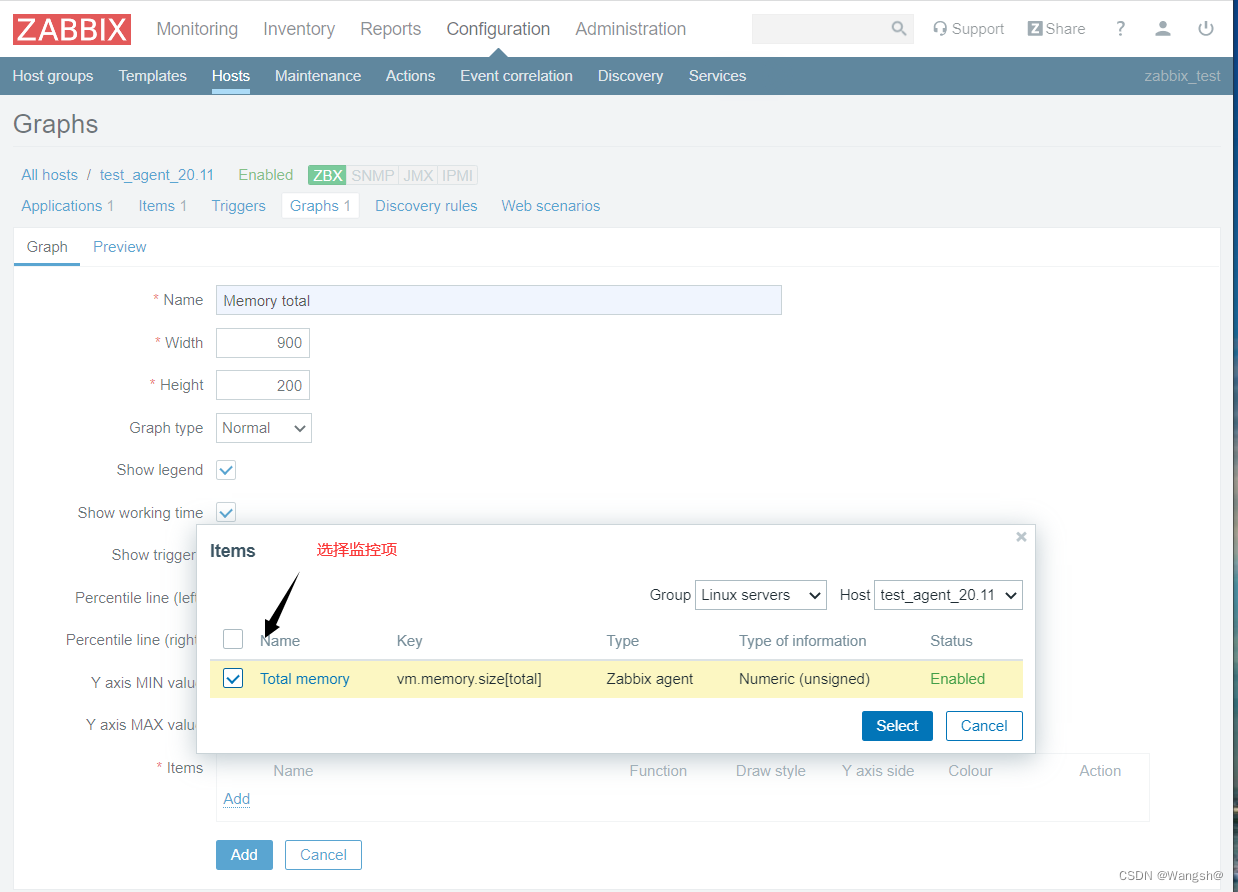Click Cancel button in Items popup

point(984,726)
